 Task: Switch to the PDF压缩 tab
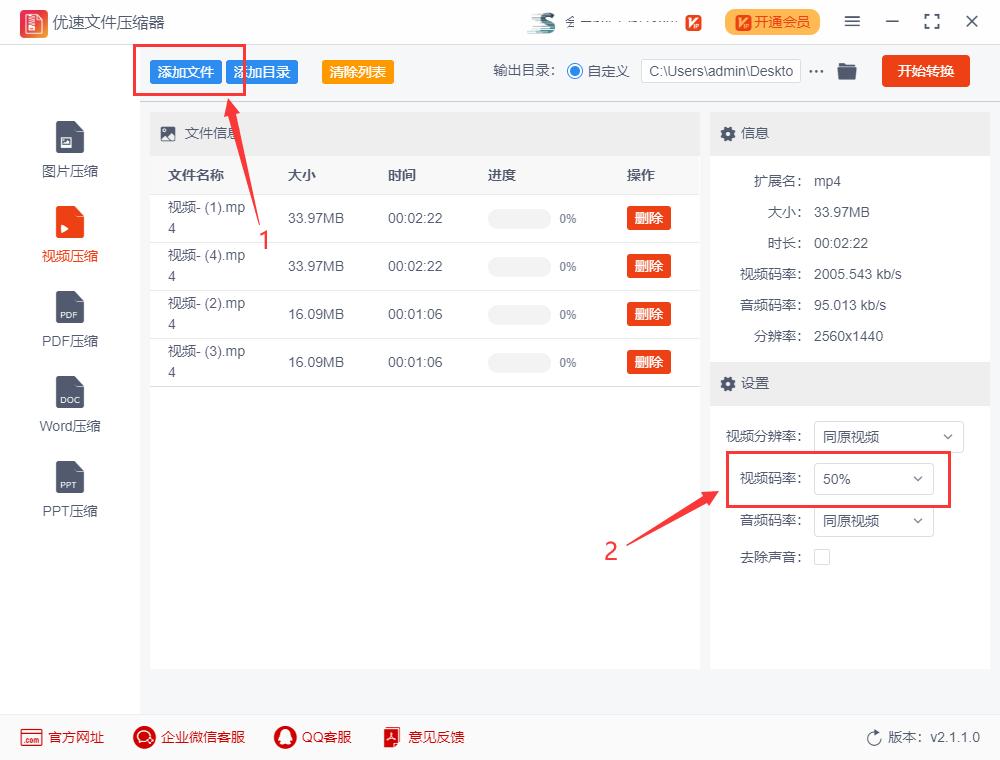pos(68,320)
